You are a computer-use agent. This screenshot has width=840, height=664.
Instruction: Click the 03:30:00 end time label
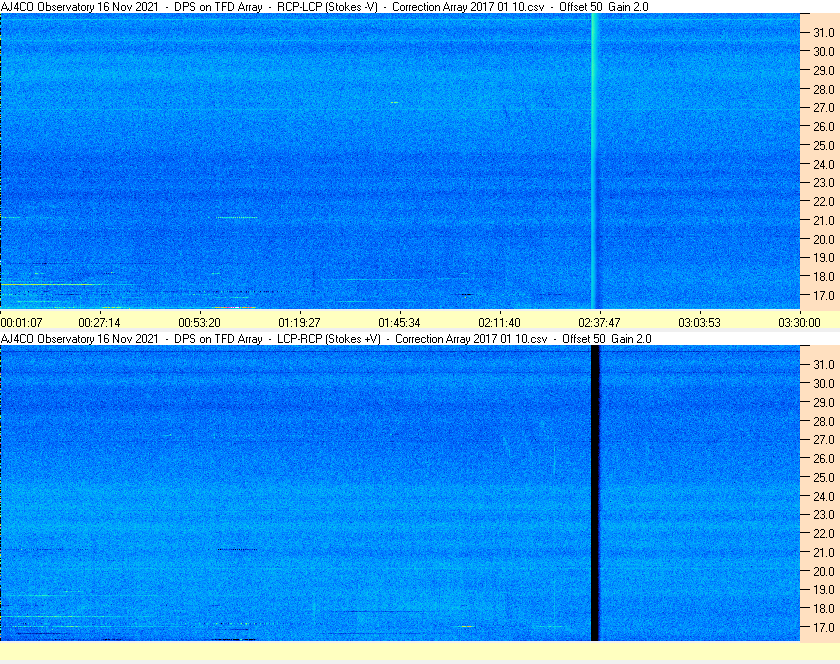click(x=799, y=323)
